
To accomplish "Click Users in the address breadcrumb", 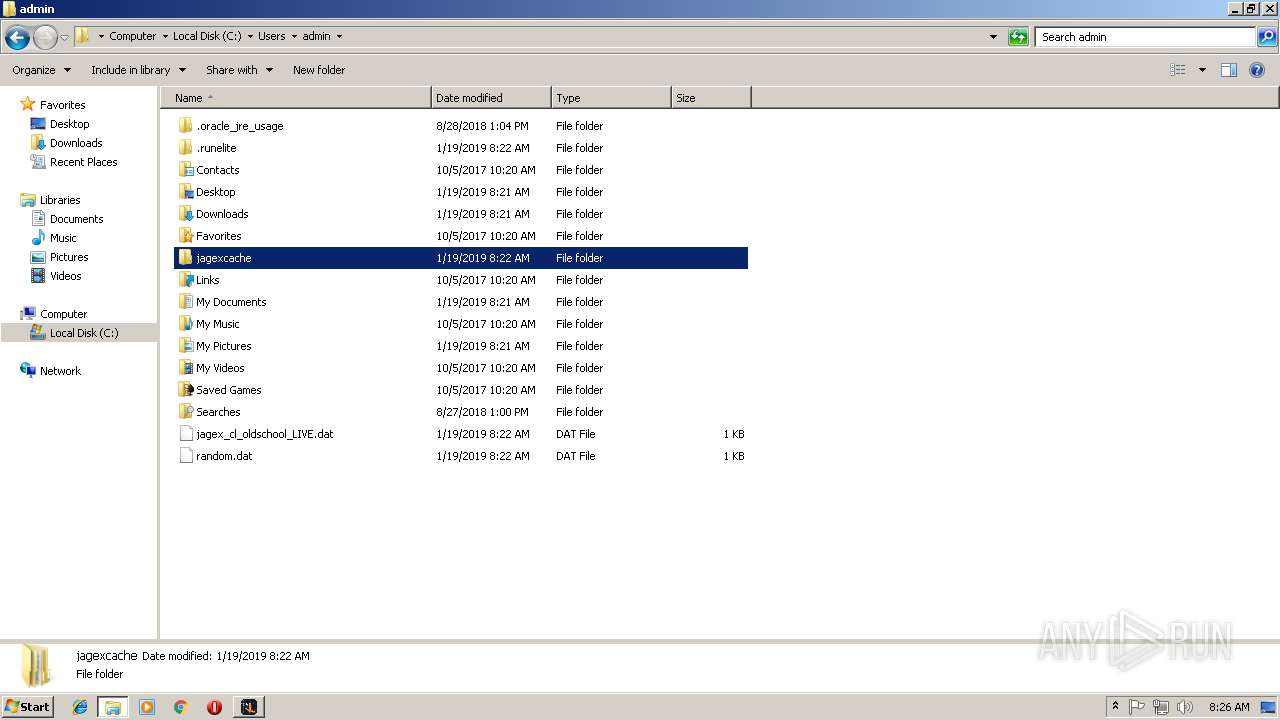I will click(x=271, y=36).
